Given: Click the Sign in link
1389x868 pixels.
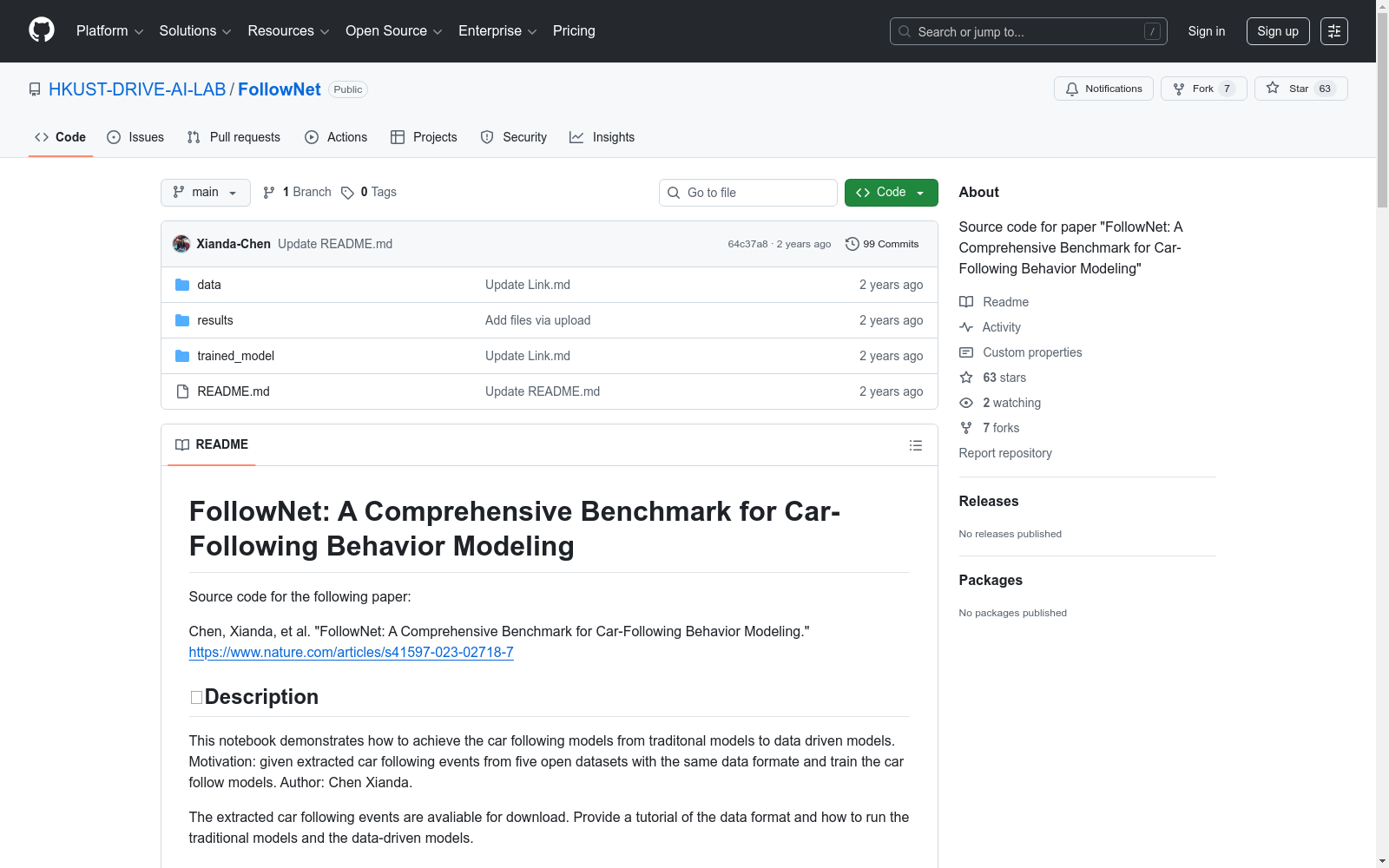Looking at the screenshot, I should (1207, 31).
